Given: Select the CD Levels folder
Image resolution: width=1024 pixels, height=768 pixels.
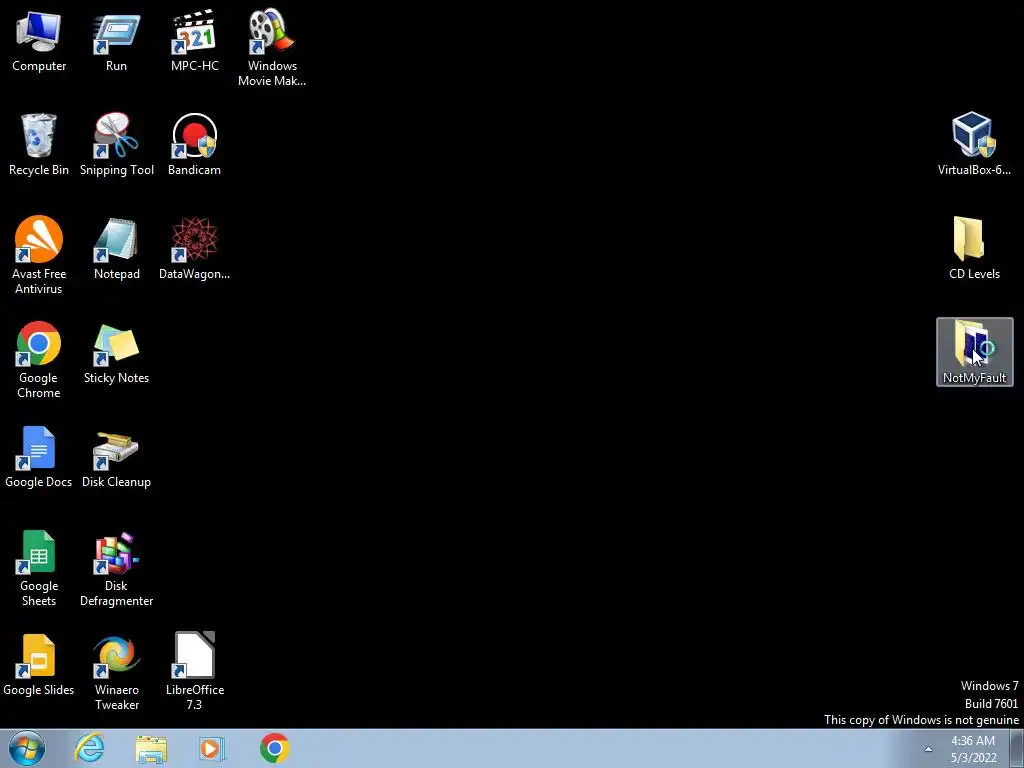Looking at the screenshot, I should point(974,248).
